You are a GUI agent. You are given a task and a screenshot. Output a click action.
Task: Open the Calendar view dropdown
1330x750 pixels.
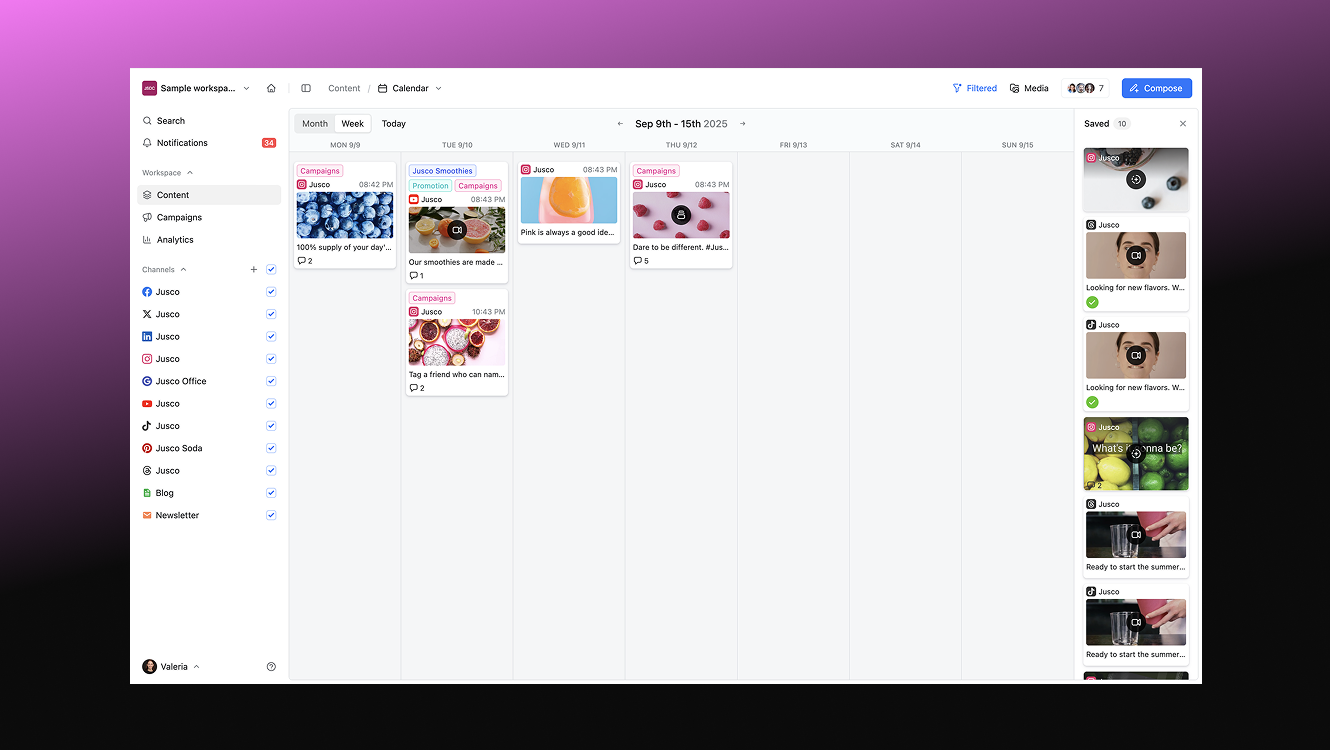tap(410, 88)
